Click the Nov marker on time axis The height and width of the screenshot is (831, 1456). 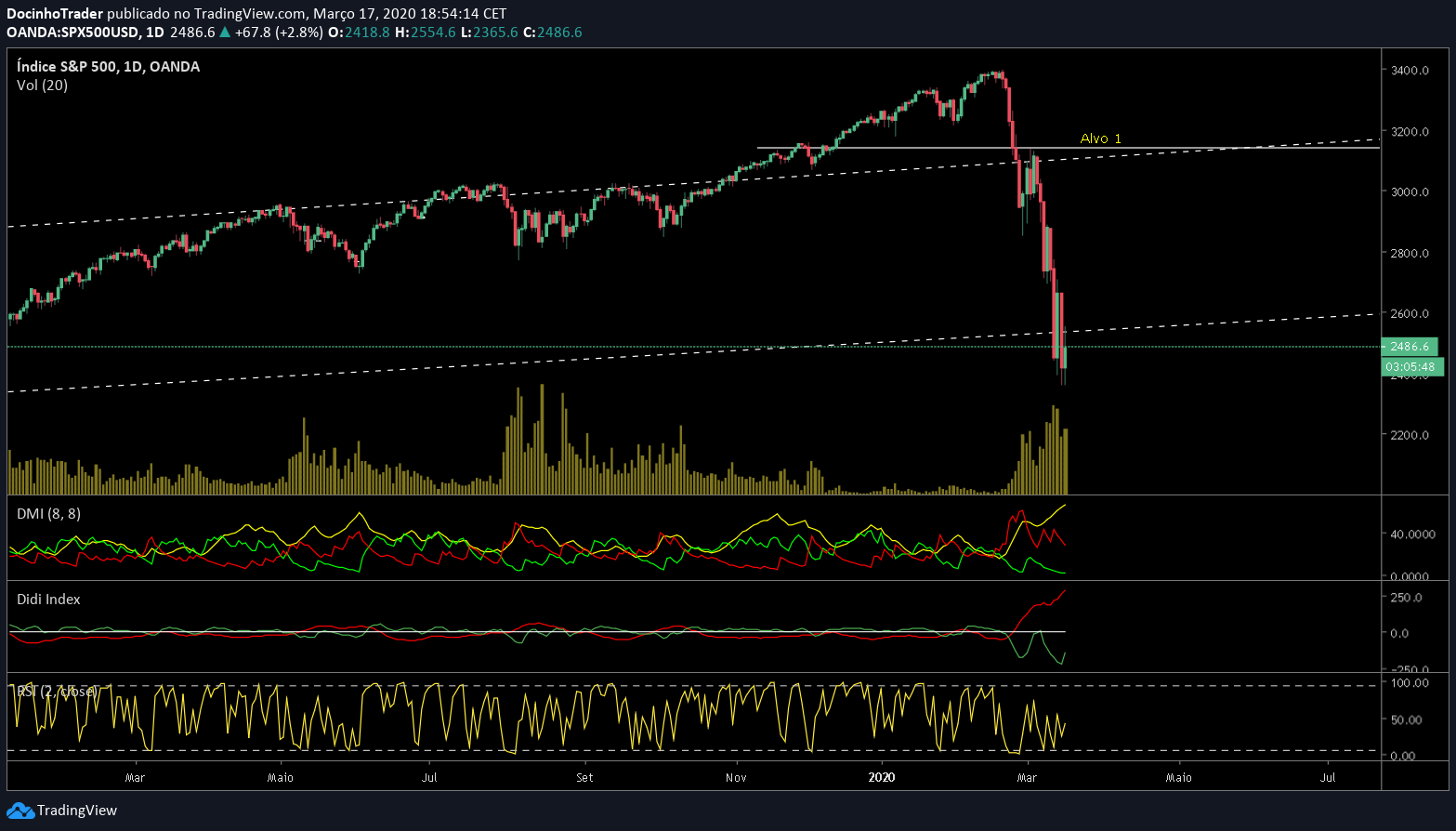(736, 777)
